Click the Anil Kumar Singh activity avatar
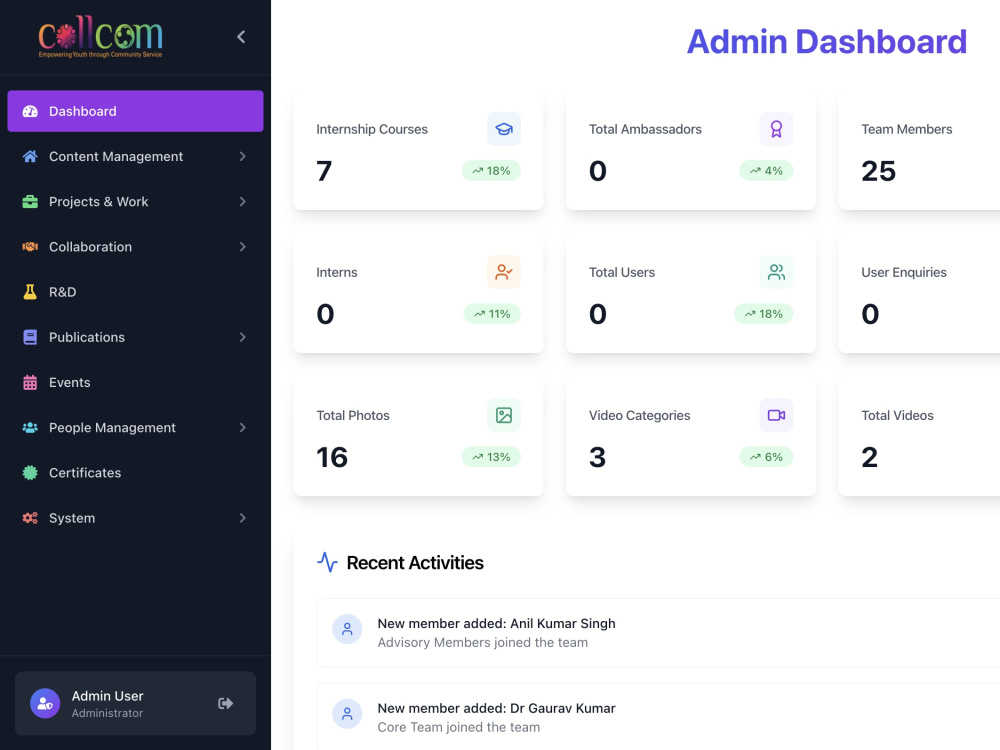The width and height of the screenshot is (1000, 750). tap(347, 629)
